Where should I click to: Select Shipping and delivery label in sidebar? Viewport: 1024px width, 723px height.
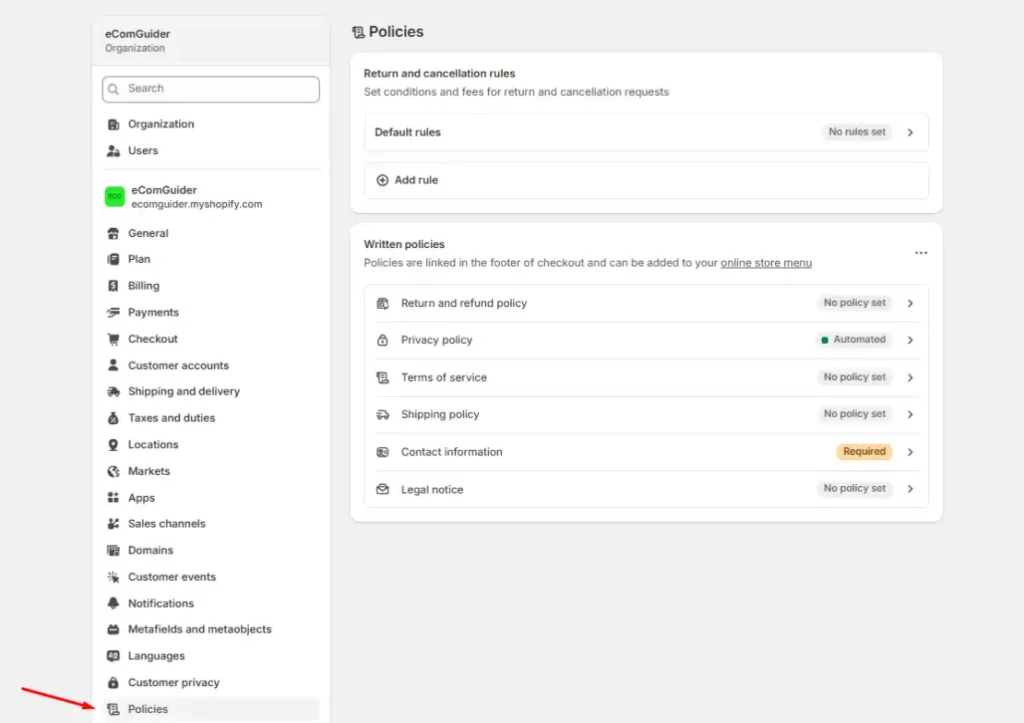tap(184, 392)
